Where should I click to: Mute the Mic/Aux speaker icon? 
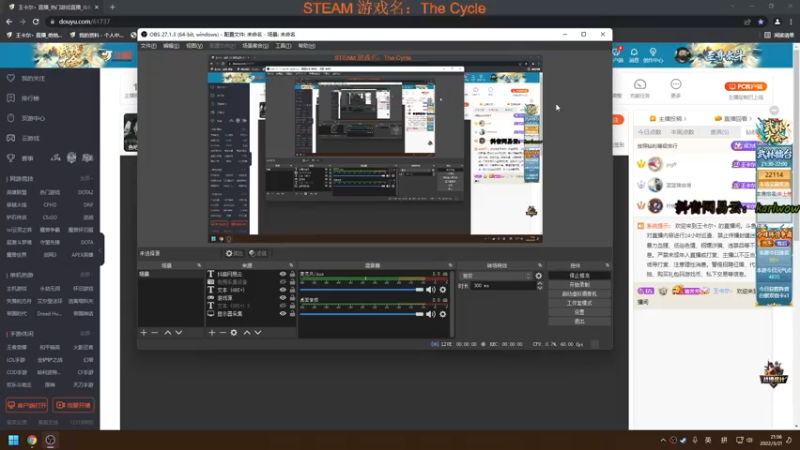pyautogui.click(x=431, y=290)
